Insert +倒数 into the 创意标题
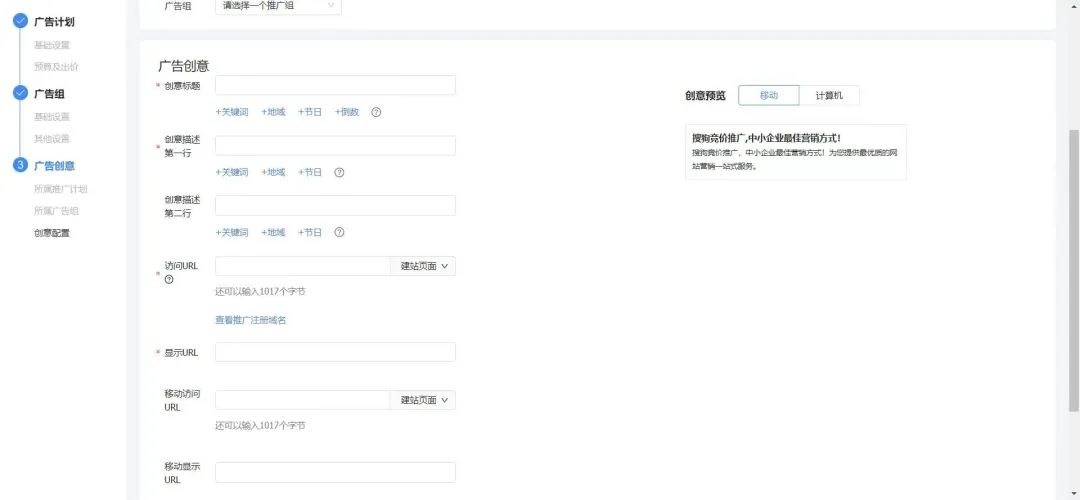This screenshot has width=1080, height=500. (347, 112)
